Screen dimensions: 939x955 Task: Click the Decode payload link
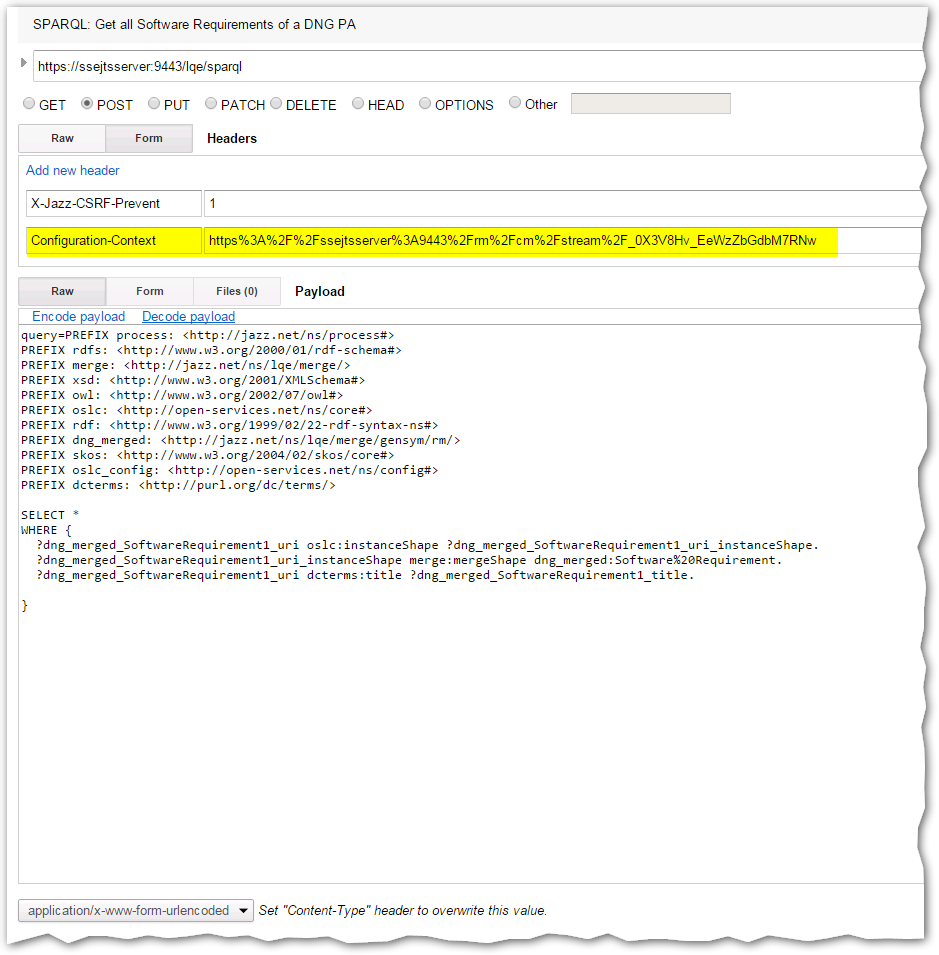pyautogui.click(x=188, y=317)
